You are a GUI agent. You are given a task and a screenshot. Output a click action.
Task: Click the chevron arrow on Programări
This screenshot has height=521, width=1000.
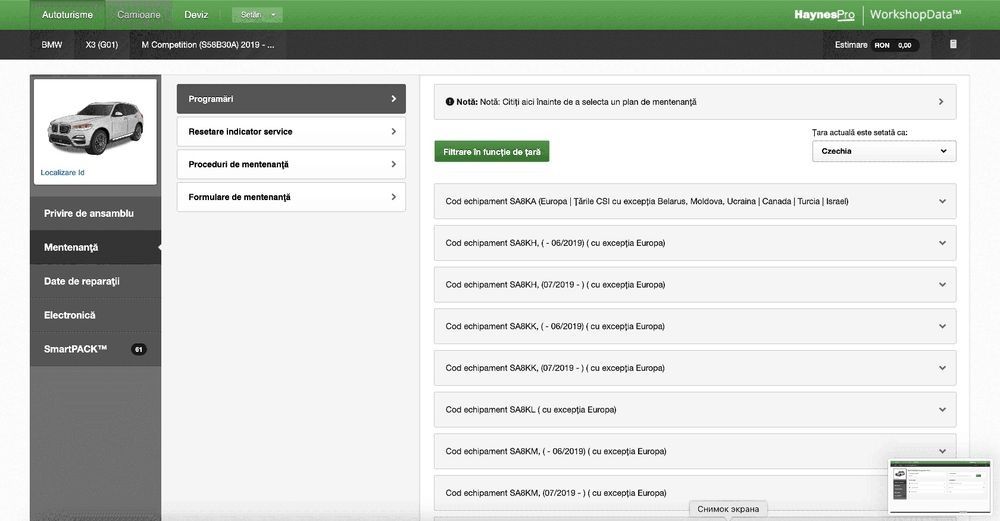393,99
